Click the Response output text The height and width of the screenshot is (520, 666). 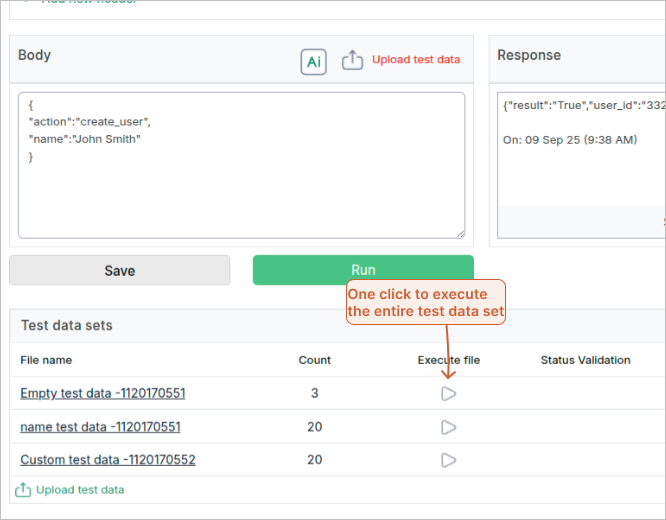tap(580, 105)
